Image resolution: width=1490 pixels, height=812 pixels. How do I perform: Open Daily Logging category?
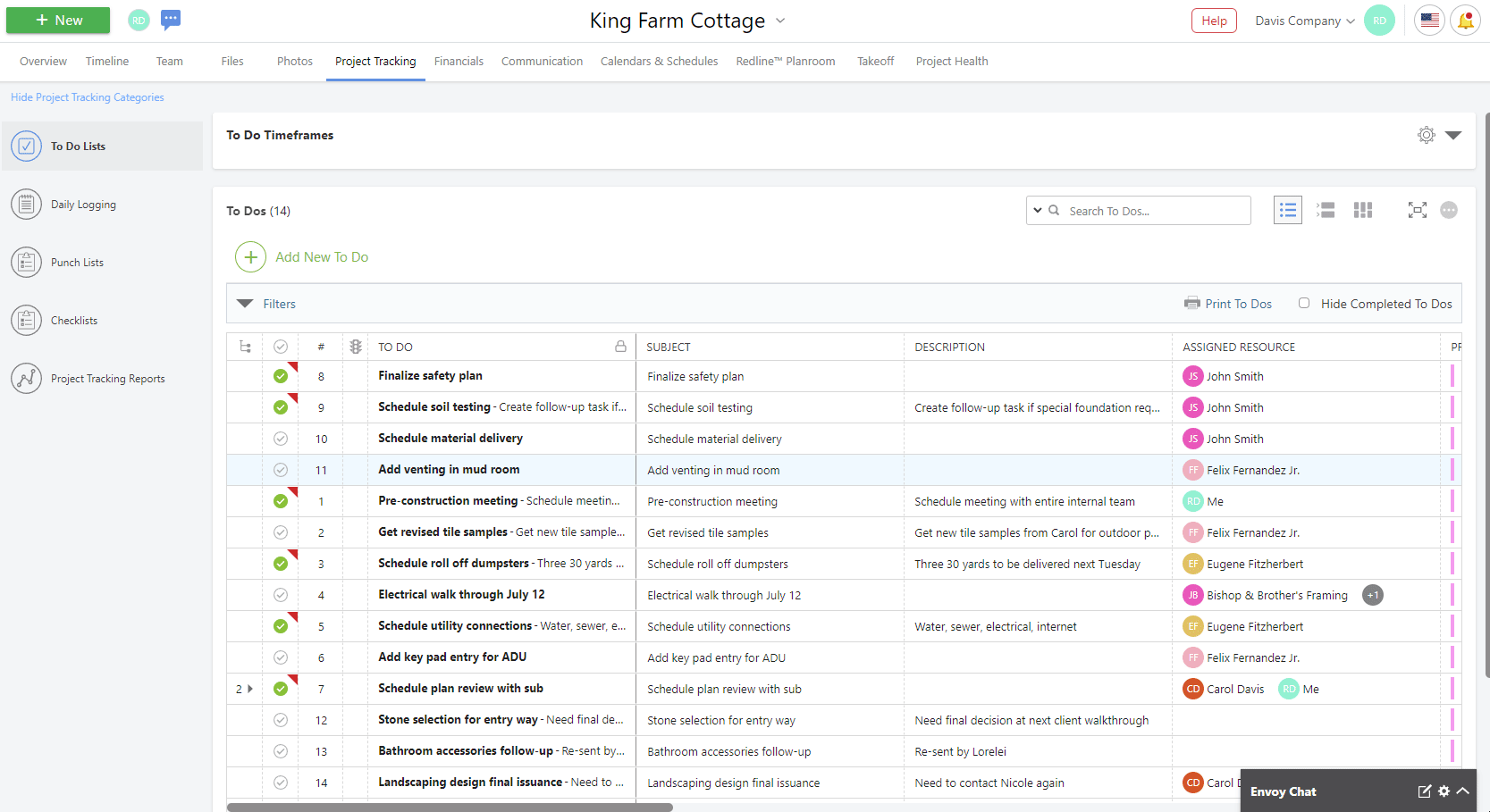tap(83, 205)
